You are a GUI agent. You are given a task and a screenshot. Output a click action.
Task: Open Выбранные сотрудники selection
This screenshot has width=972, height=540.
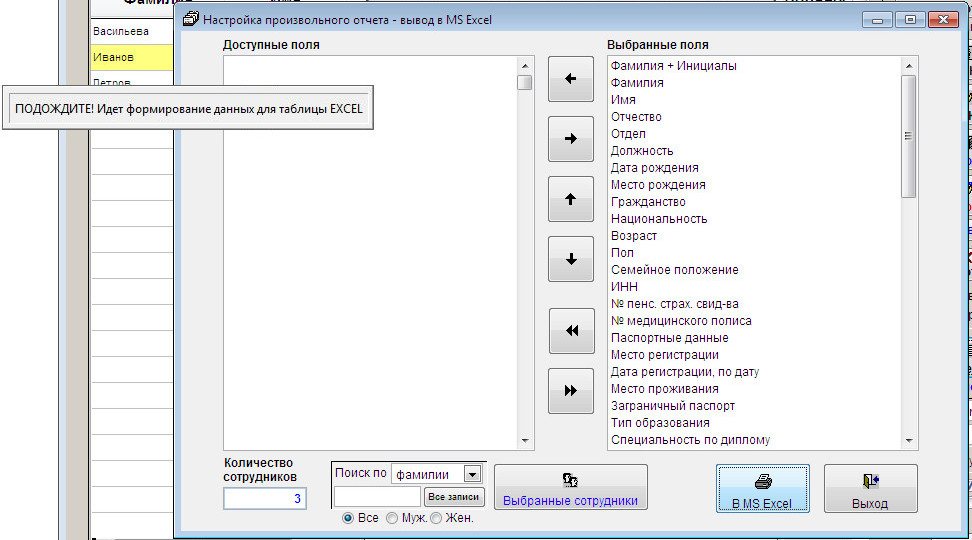coord(571,487)
